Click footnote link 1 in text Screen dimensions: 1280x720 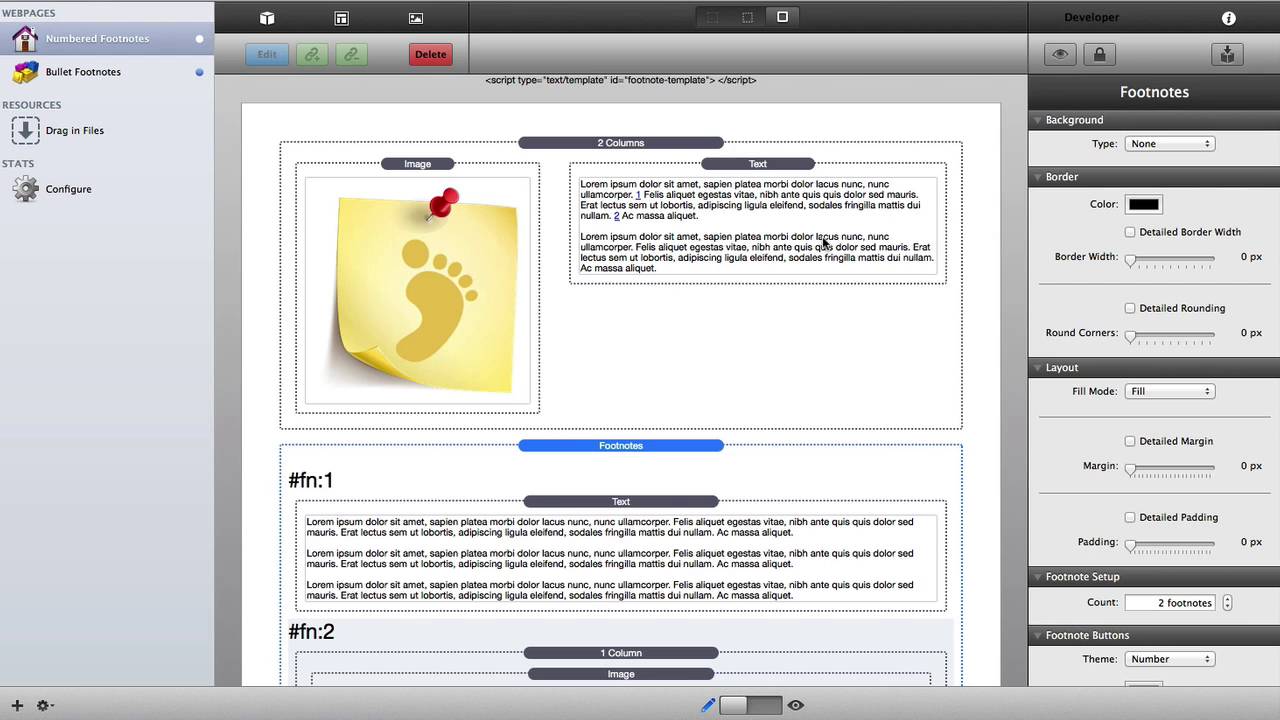coord(638,195)
